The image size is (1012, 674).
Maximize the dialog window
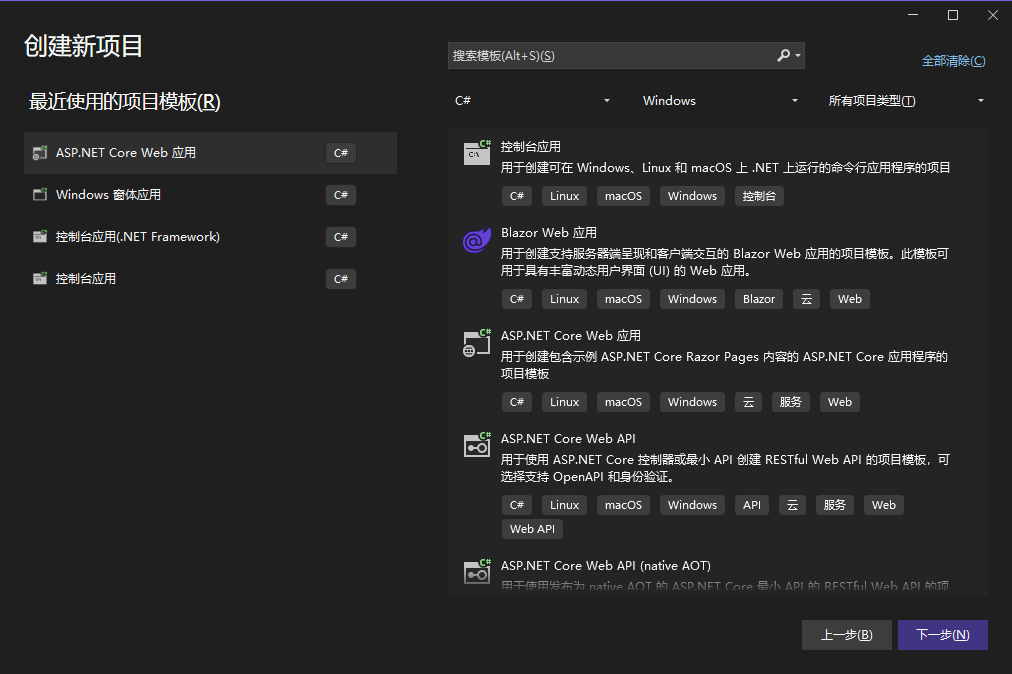(x=953, y=15)
